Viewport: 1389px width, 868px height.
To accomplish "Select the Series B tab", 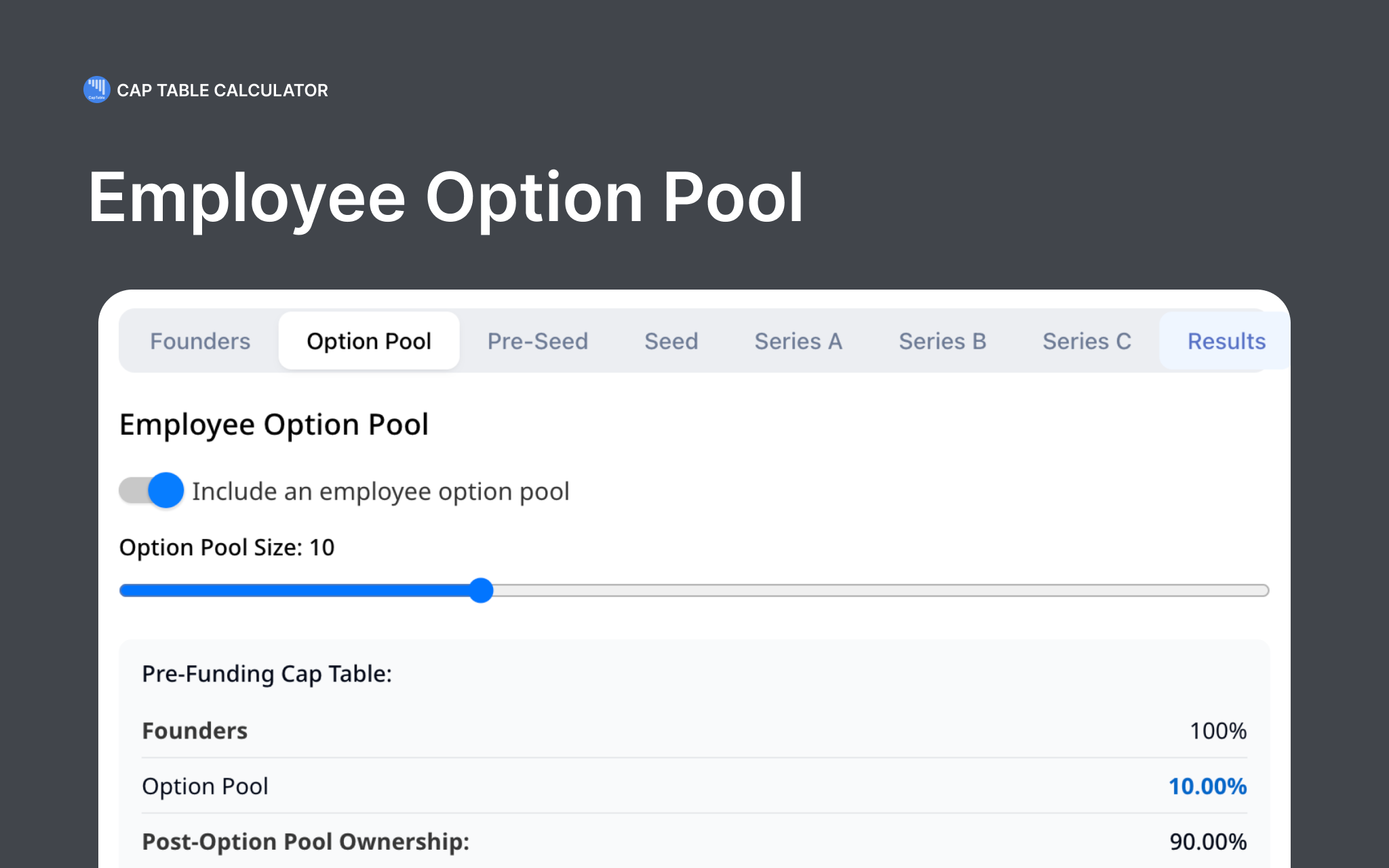I will 943,341.
